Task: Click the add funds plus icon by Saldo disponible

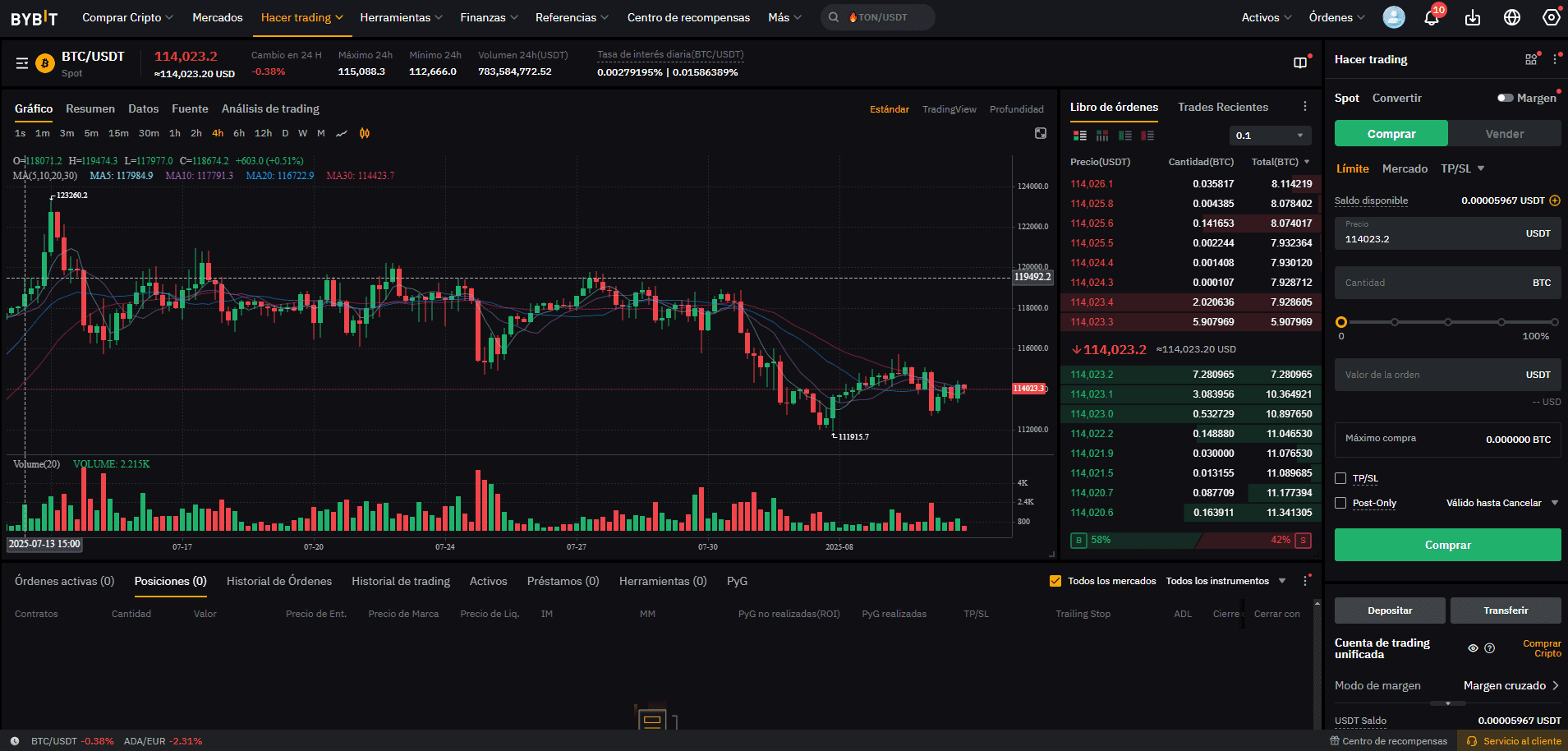Action: point(1555,200)
